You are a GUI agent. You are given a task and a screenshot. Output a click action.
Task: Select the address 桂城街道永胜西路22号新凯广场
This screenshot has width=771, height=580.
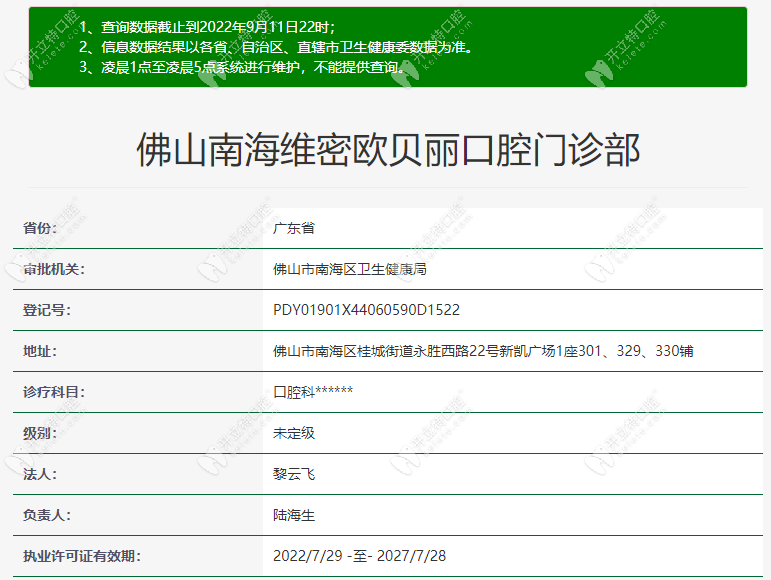483,351
